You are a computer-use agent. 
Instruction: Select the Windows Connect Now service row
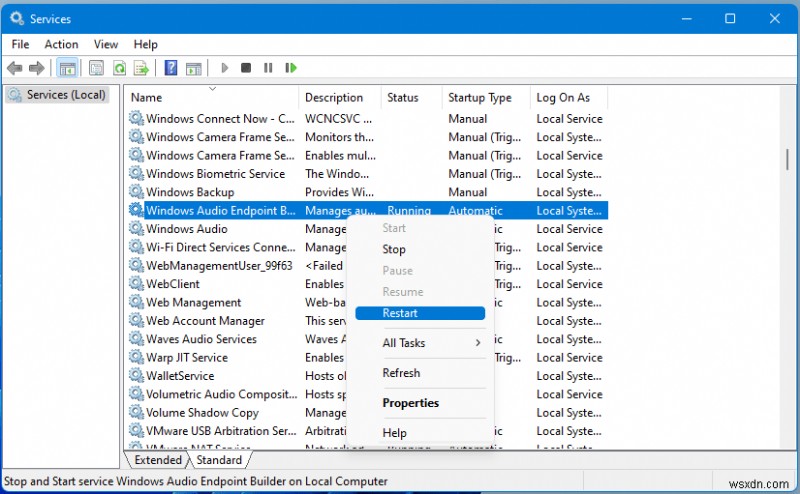tap(367, 118)
